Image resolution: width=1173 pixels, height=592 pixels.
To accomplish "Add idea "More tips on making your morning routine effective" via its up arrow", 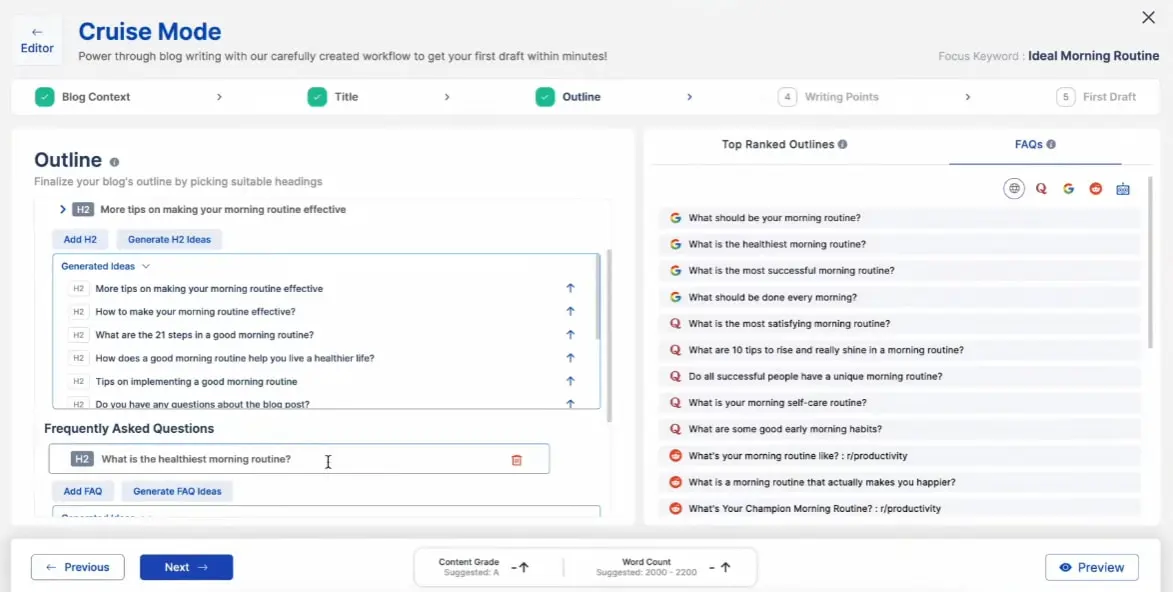I will pos(570,288).
